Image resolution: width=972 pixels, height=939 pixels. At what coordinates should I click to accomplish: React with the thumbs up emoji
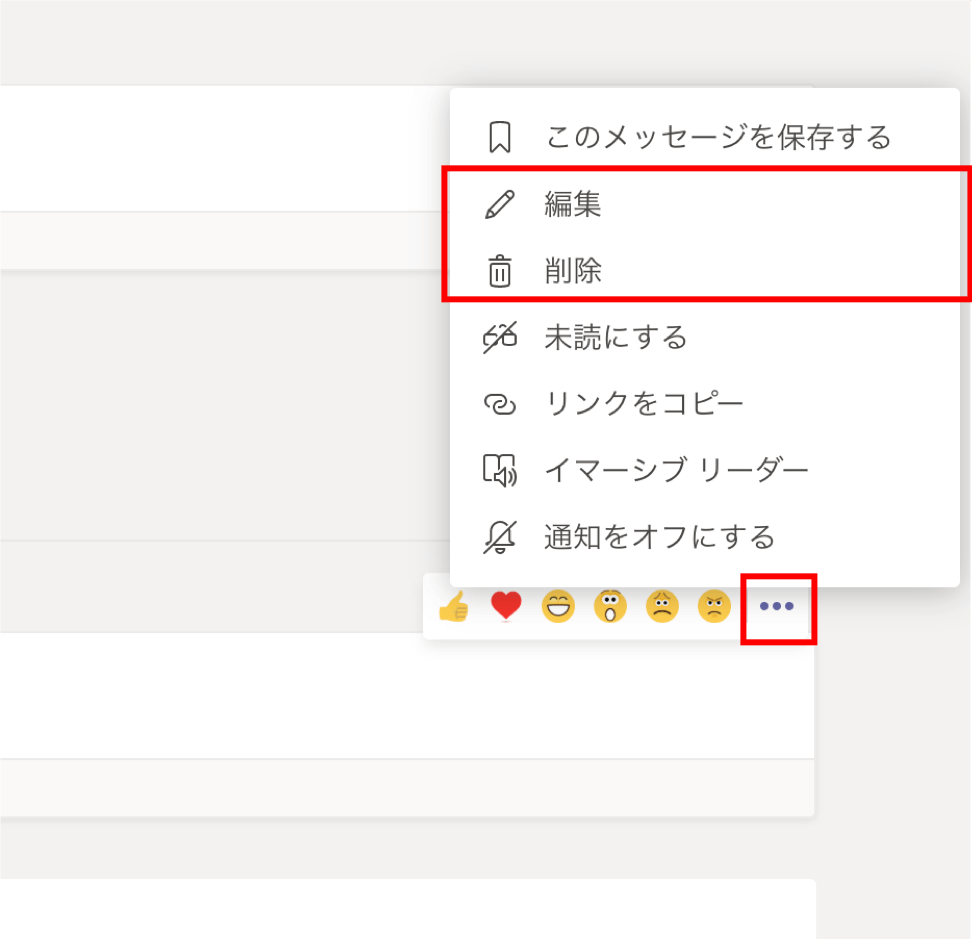[454, 606]
